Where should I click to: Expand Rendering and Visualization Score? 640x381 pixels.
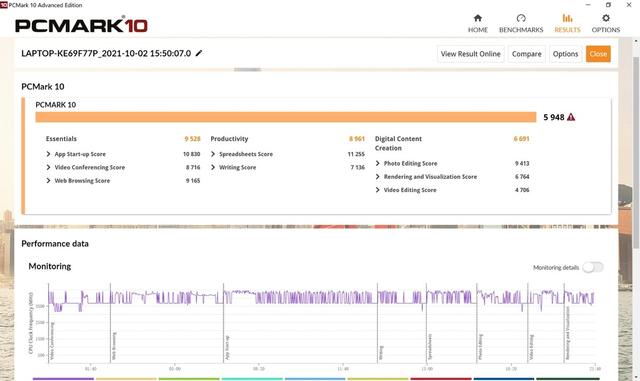452,176
